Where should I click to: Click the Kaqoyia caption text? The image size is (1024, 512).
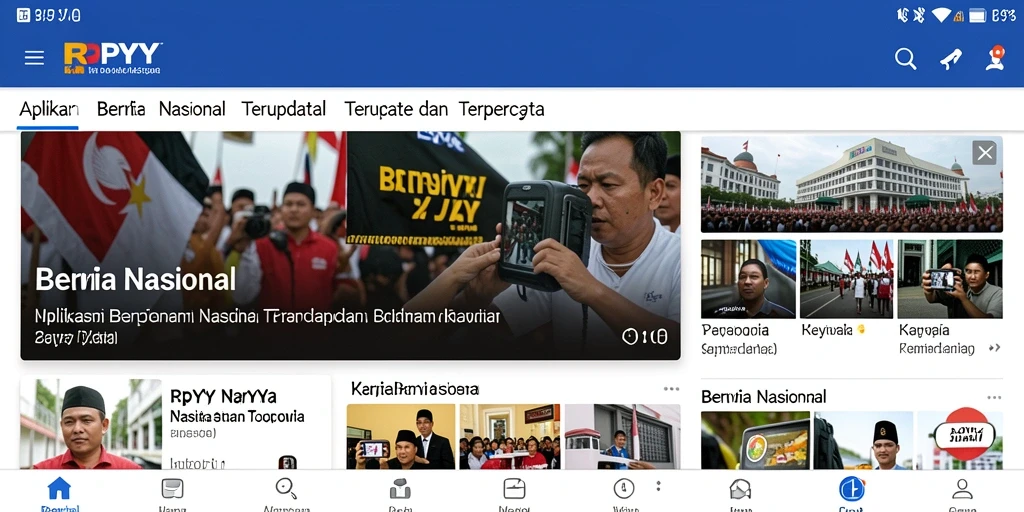point(924,330)
